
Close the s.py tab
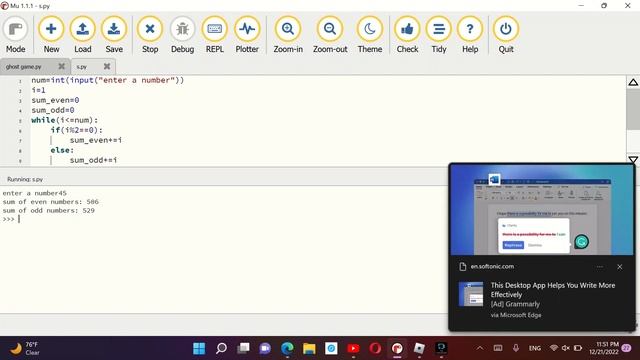point(107,66)
